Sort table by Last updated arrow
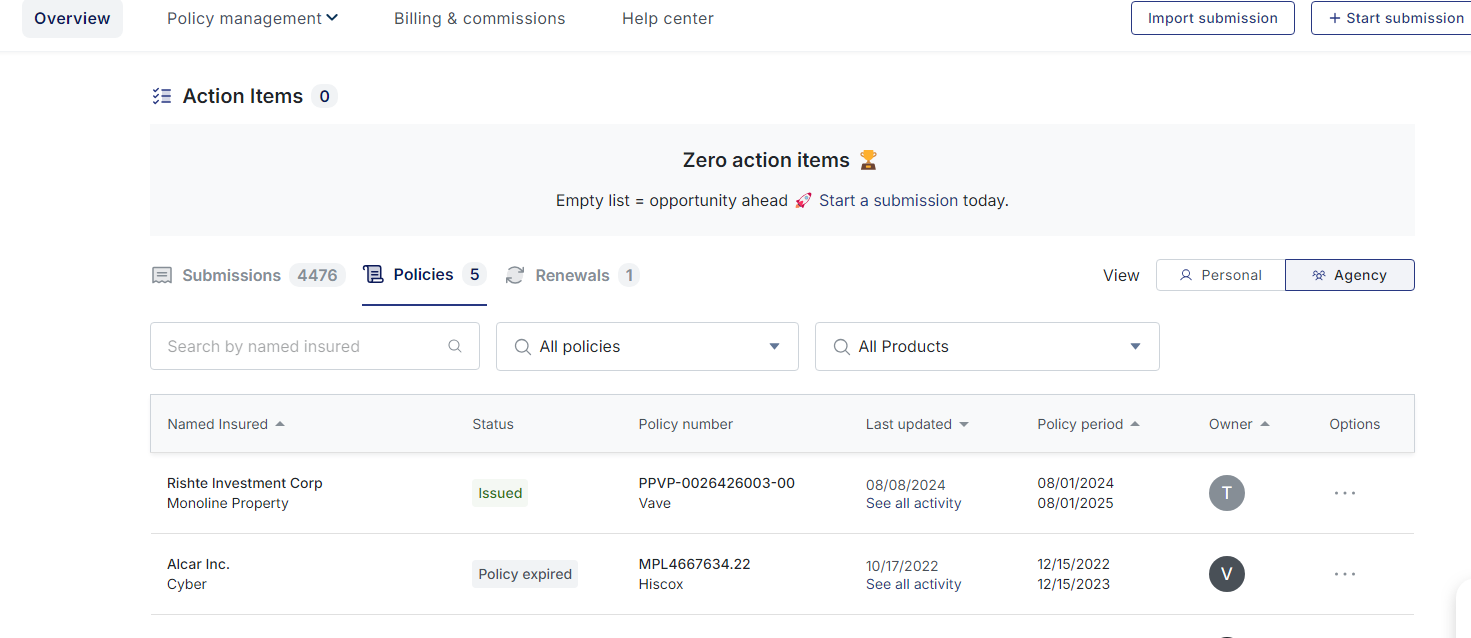Screen dimensions: 1471x638 [x=964, y=424]
